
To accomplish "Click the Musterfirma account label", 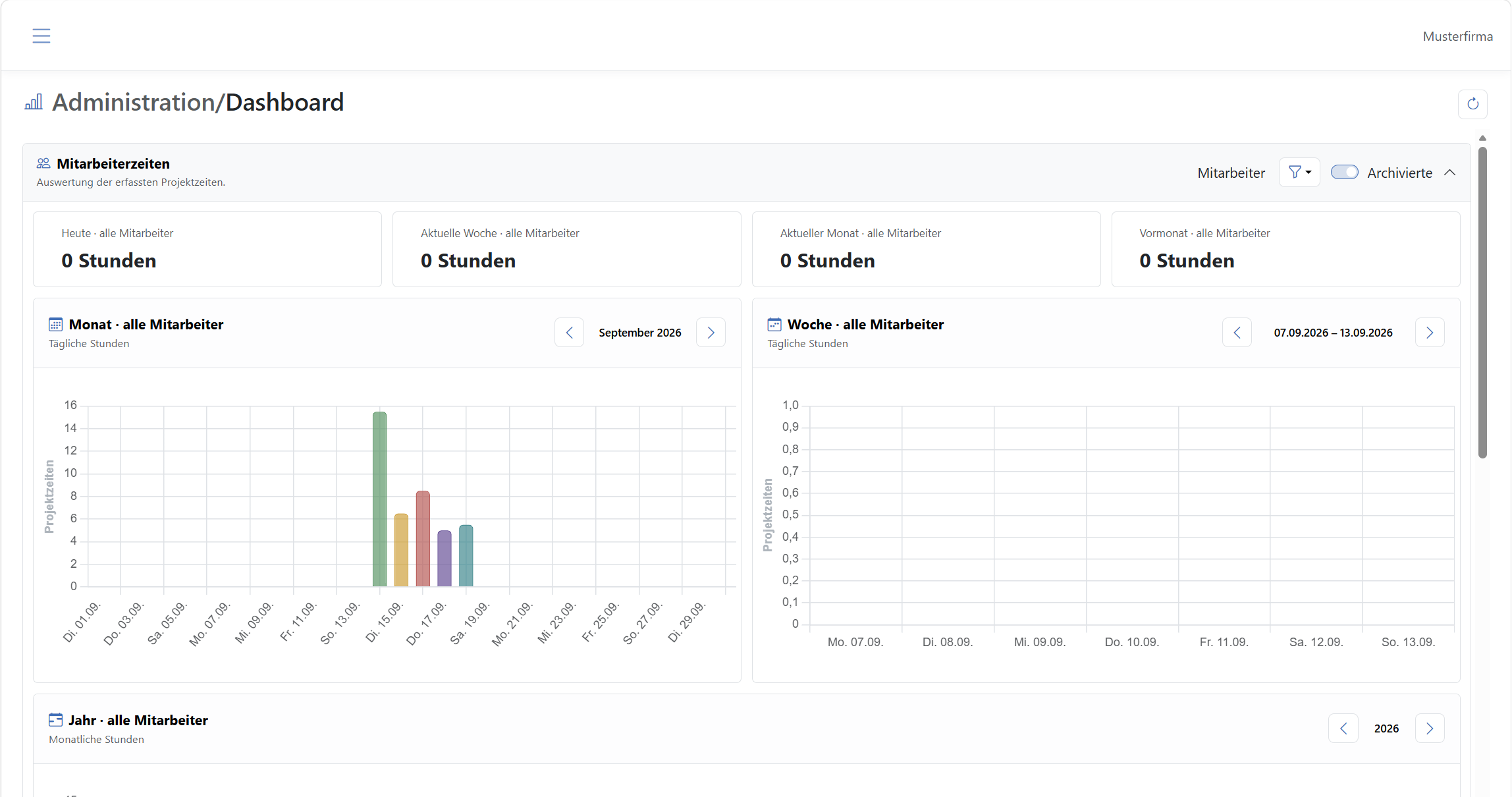I will click(1457, 36).
